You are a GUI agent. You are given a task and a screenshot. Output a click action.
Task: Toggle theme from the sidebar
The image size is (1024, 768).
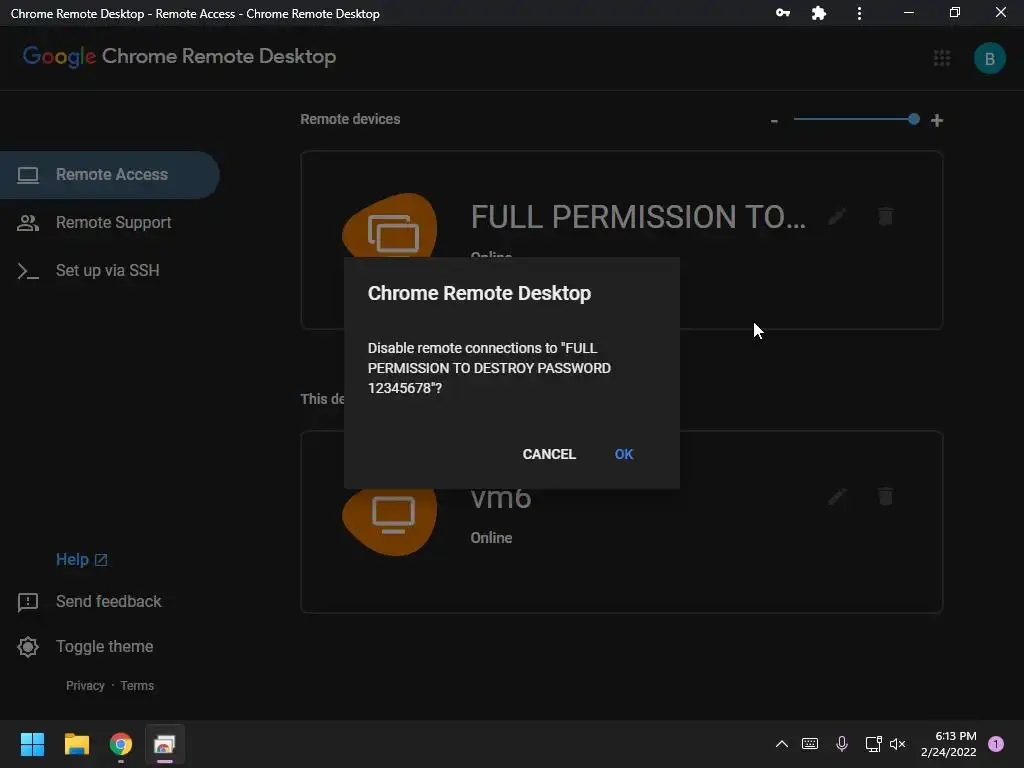click(x=104, y=647)
